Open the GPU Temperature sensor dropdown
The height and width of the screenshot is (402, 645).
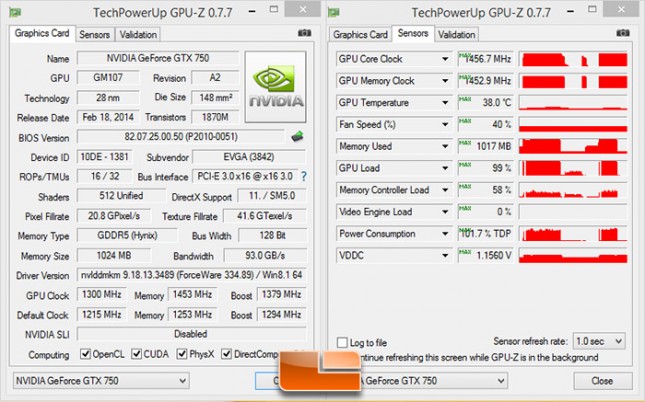445,102
